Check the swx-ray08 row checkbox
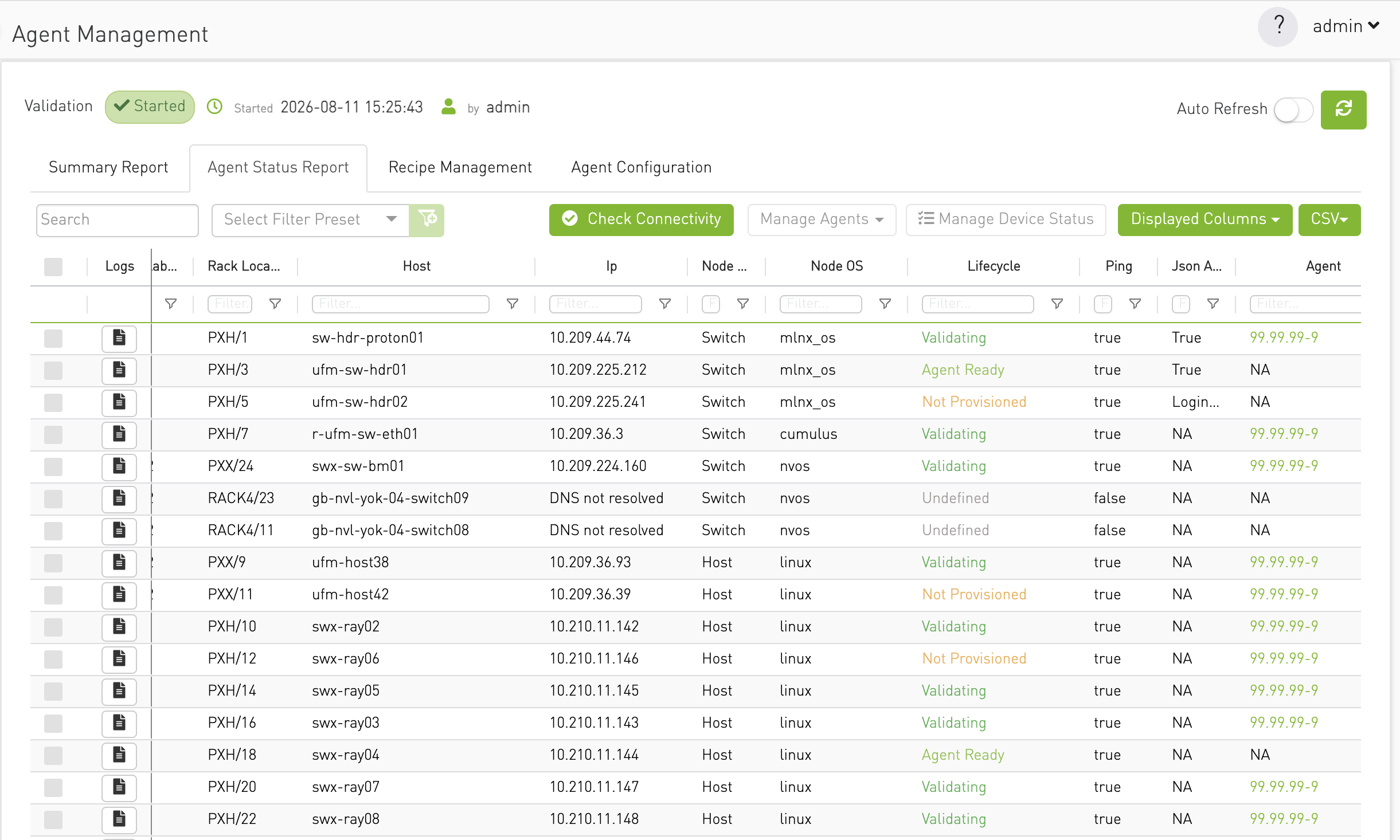Screen dimensions: 1400x840 [53, 819]
